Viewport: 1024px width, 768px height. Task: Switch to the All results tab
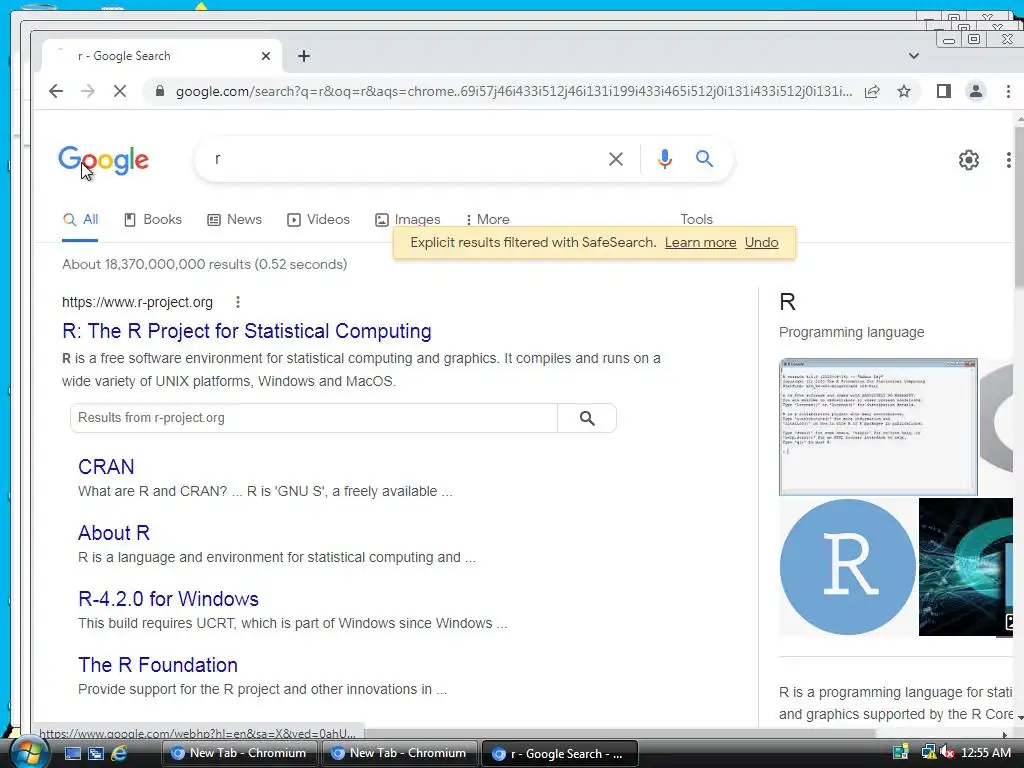[80, 219]
